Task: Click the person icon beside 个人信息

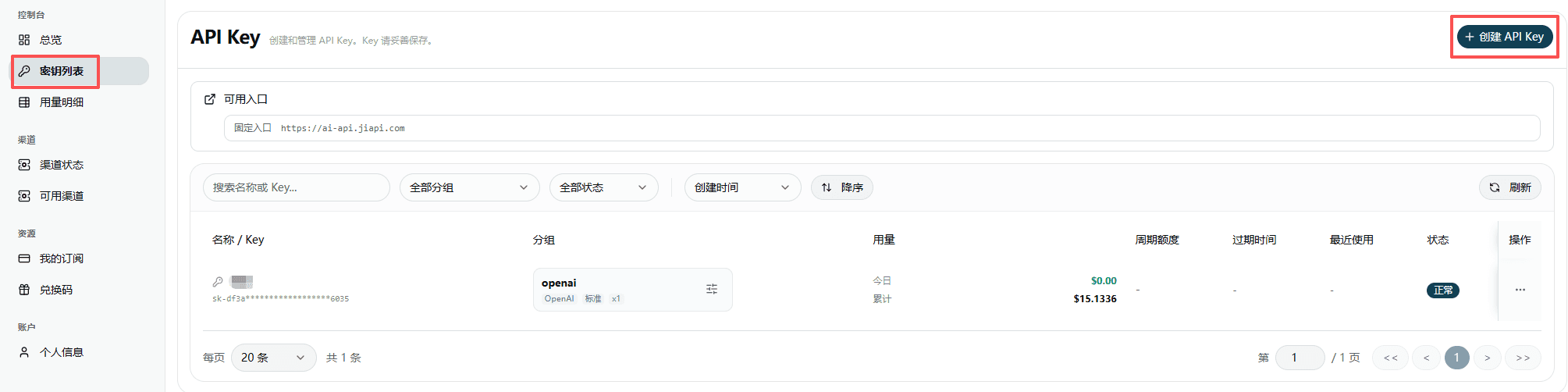Action: click(24, 352)
